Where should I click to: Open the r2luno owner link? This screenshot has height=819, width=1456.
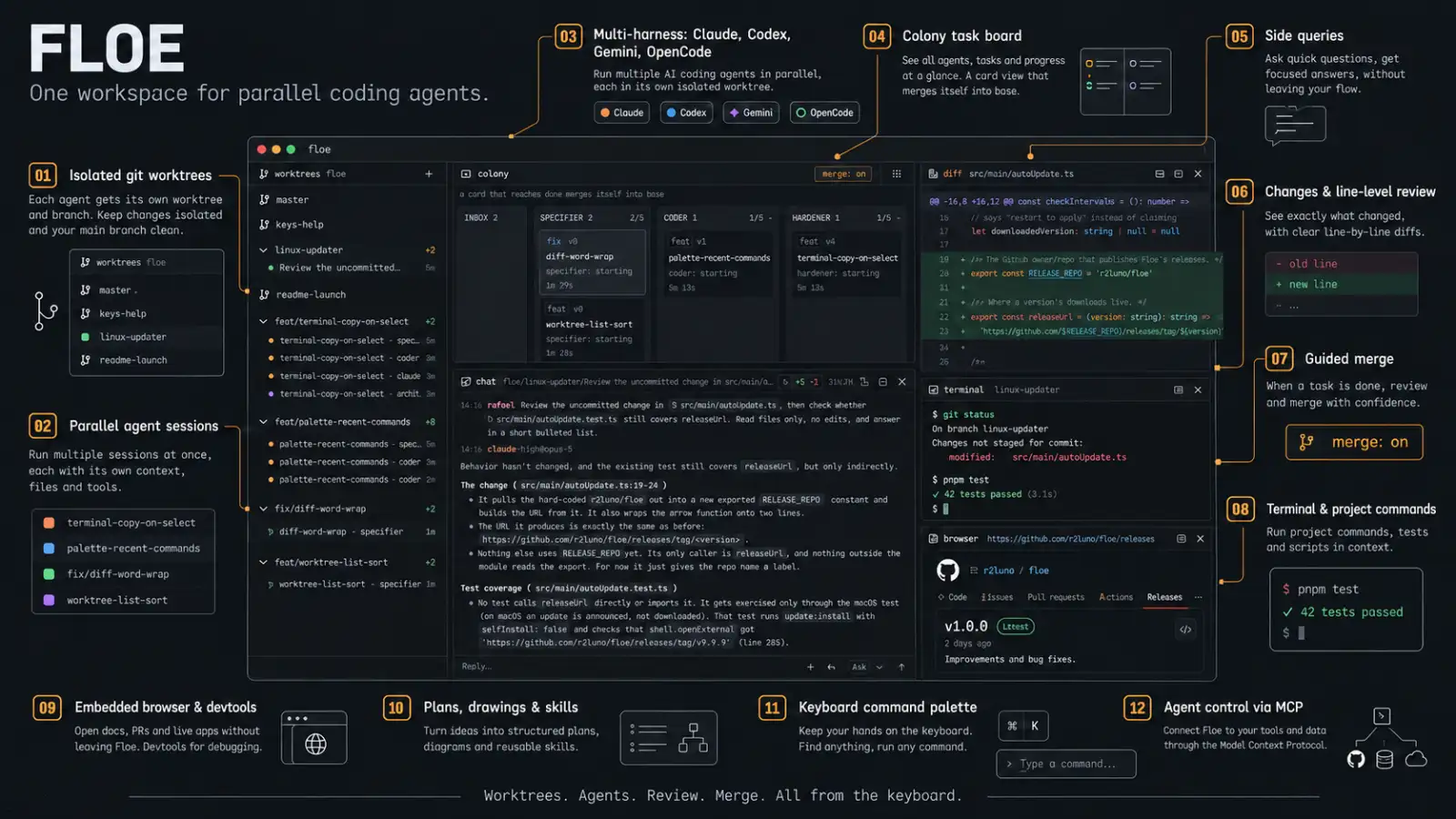point(998,571)
